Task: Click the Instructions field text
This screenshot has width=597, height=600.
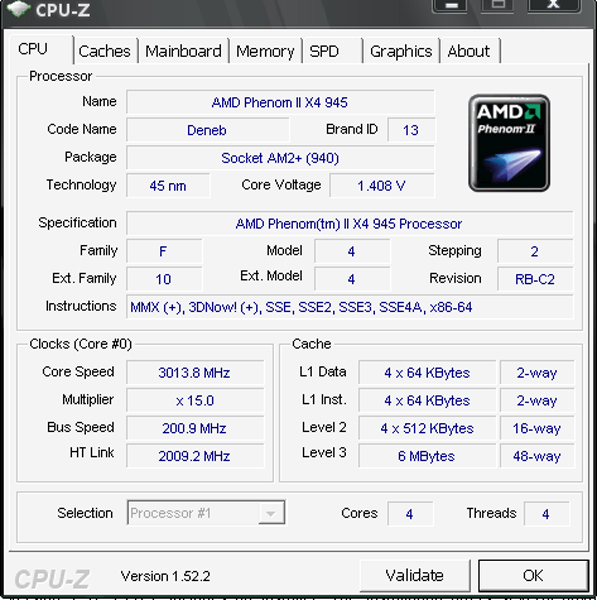Action: pos(301,307)
